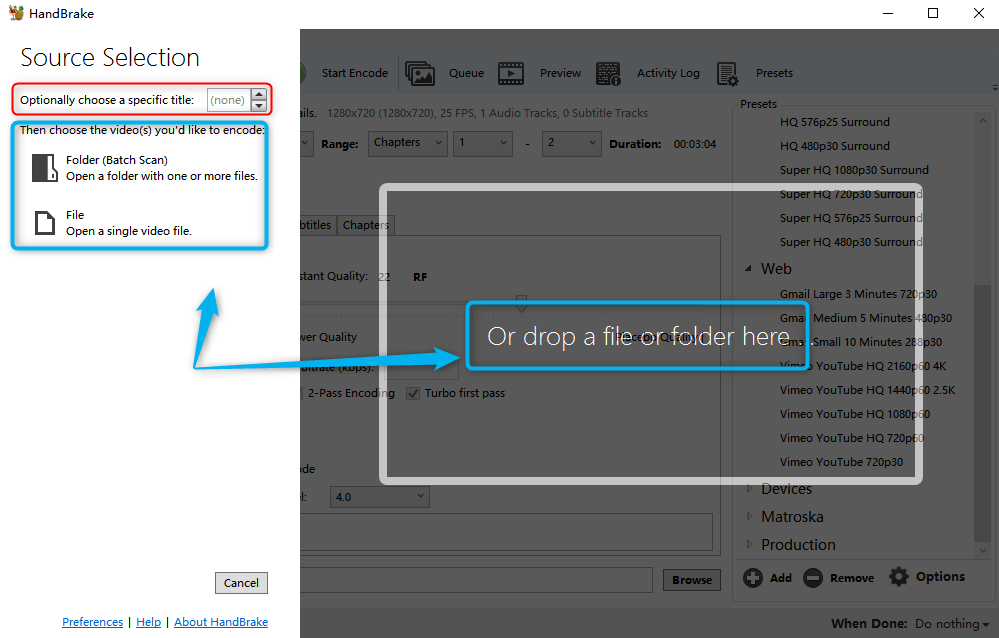Open the When Done dropdown
Image resolution: width=999 pixels, height=638 pixels.
(x=952, y=624)
